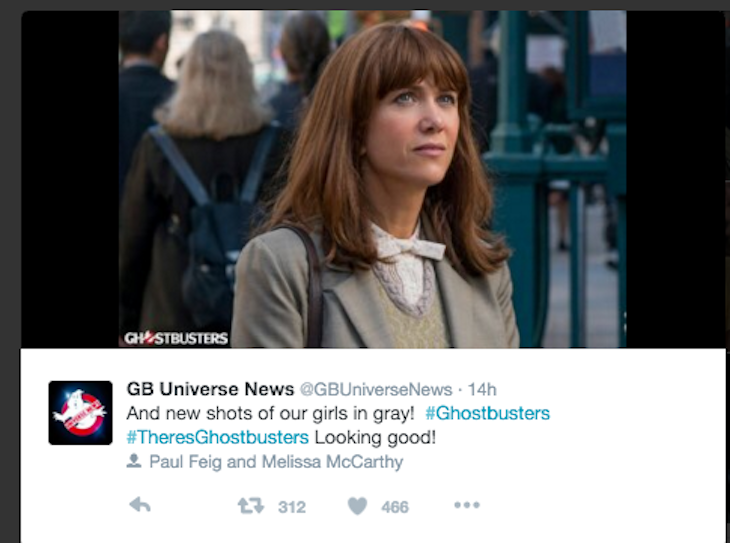Like the tweet with the heart icon

coord(358,506)
